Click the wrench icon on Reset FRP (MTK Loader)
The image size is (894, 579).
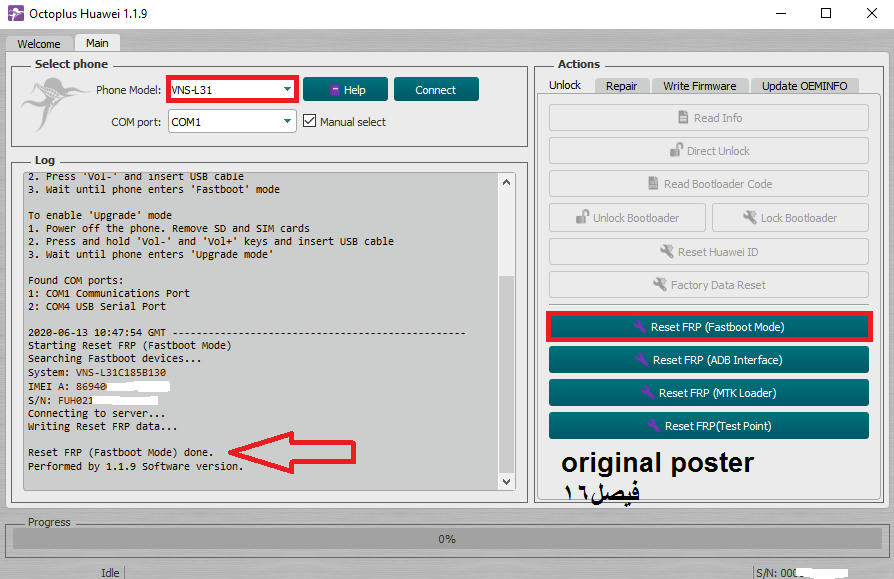(x=648, y=393)
